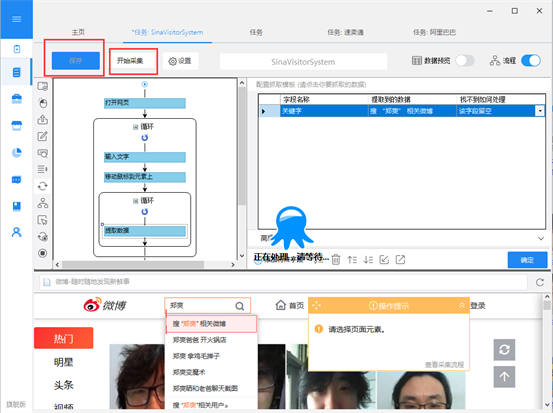Select the end loop tool icon
Screen dimensions: 553x413
point(43,237)
